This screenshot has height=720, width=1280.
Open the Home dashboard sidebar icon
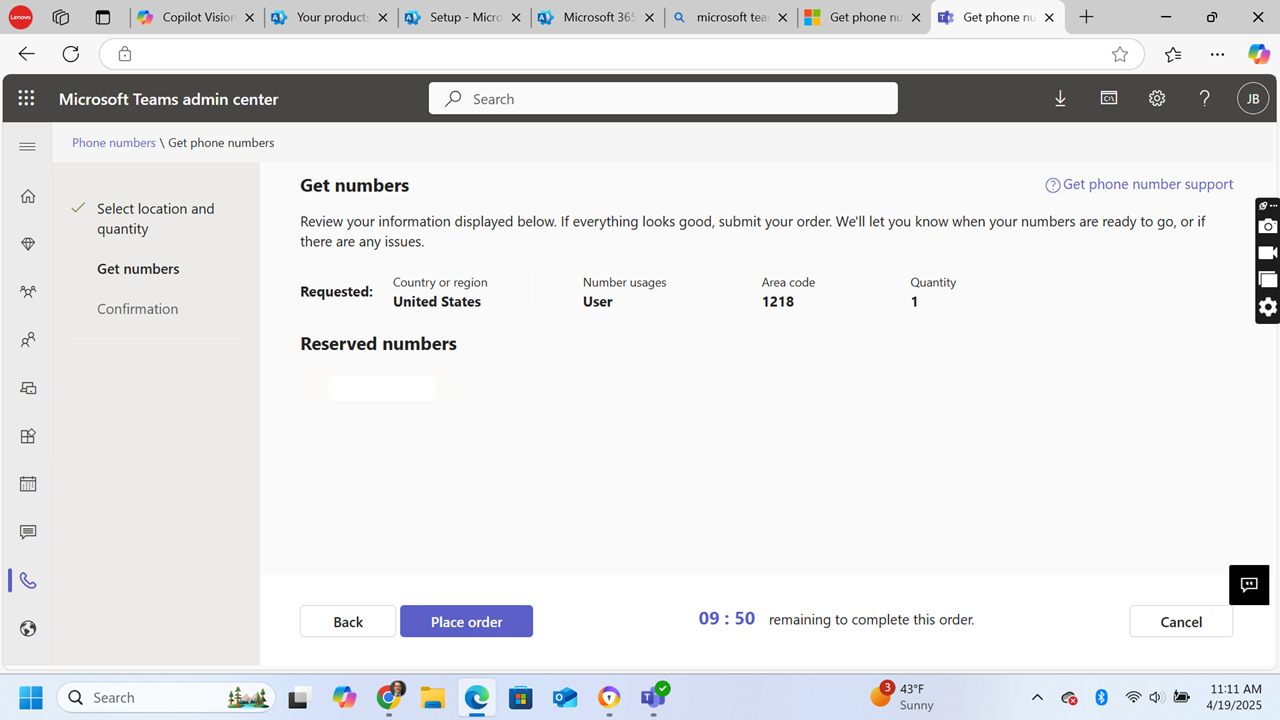28,196
